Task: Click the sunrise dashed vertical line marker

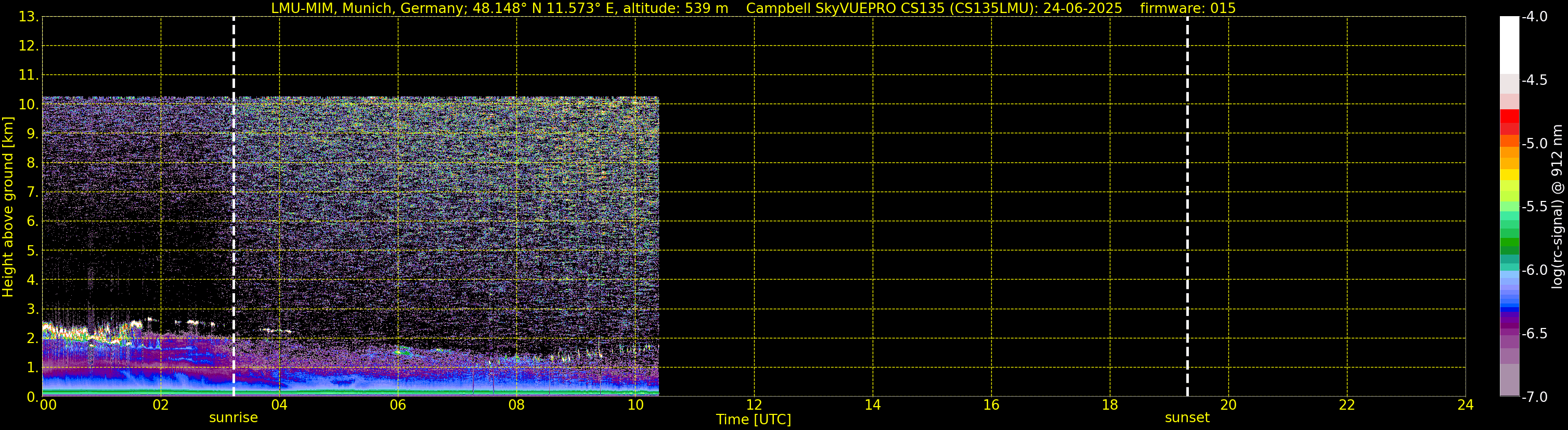Action: (234, 207)
